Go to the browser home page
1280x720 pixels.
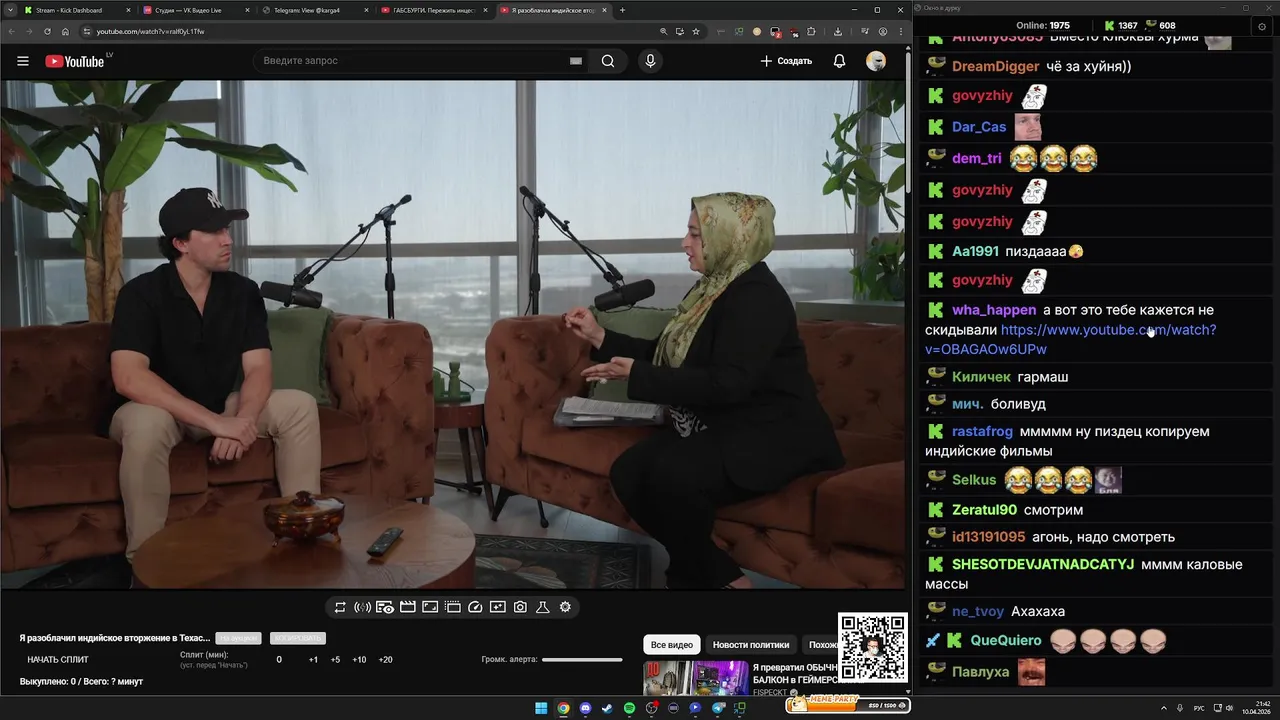[65, 31]
